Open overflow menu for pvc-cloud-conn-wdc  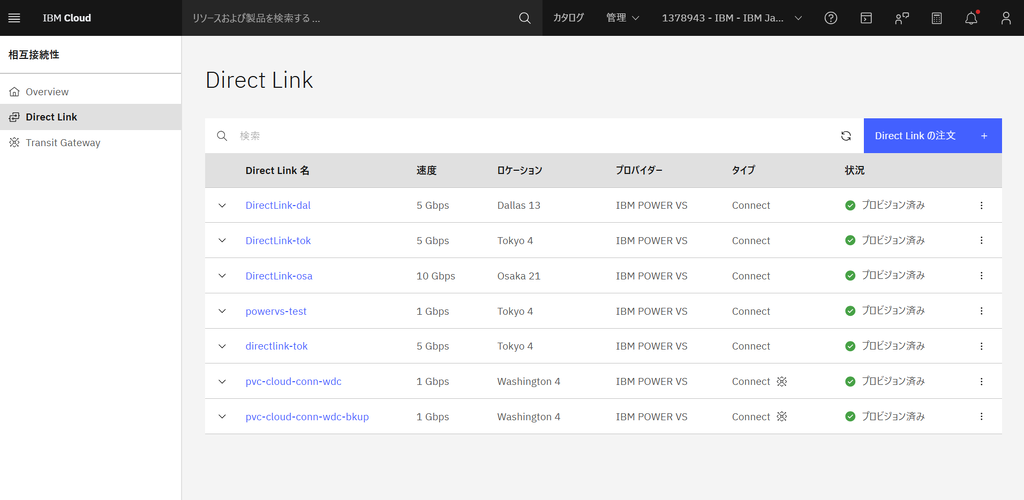981,381
